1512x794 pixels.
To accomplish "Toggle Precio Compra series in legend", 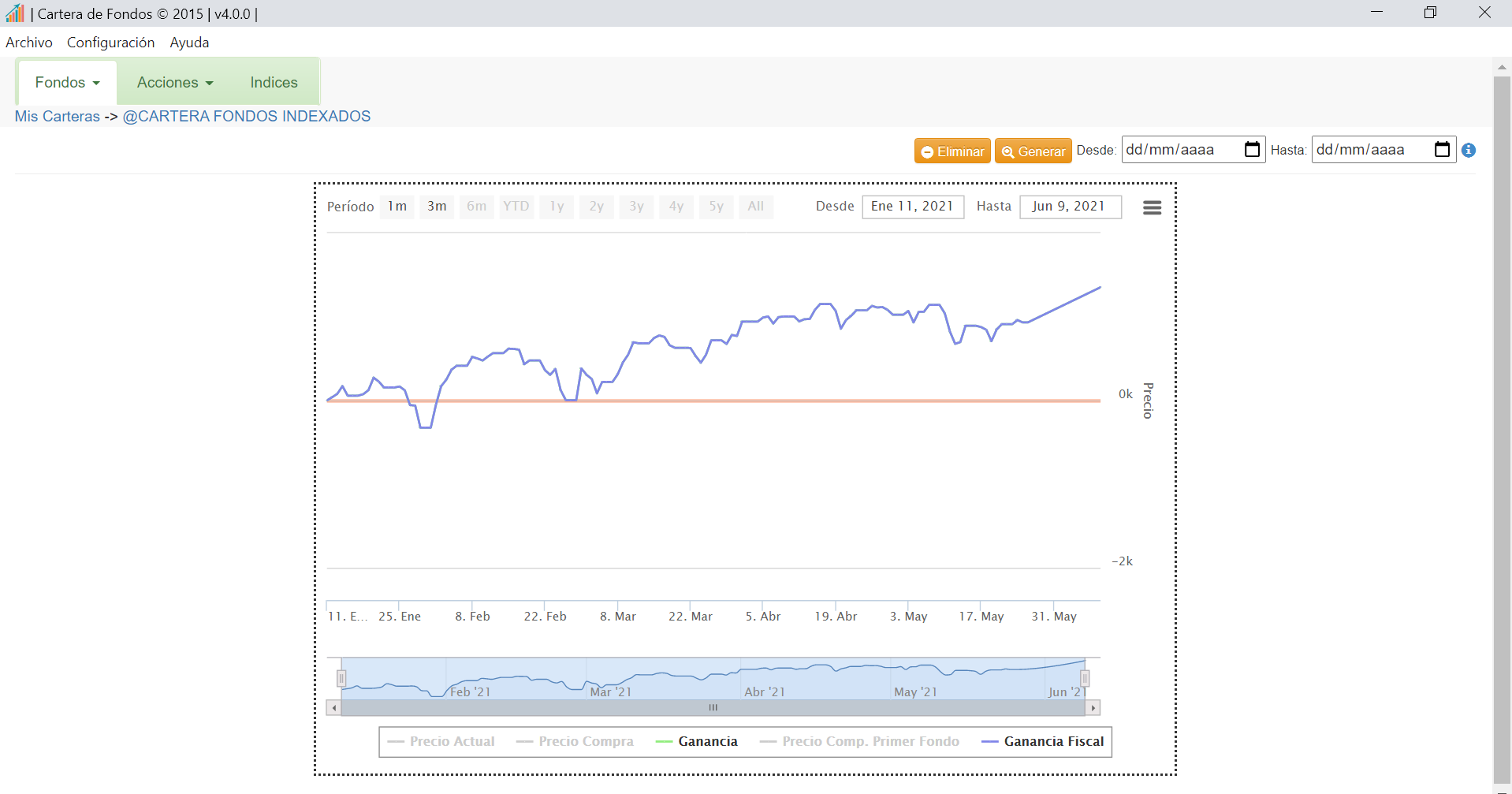I will pos(575,741).
